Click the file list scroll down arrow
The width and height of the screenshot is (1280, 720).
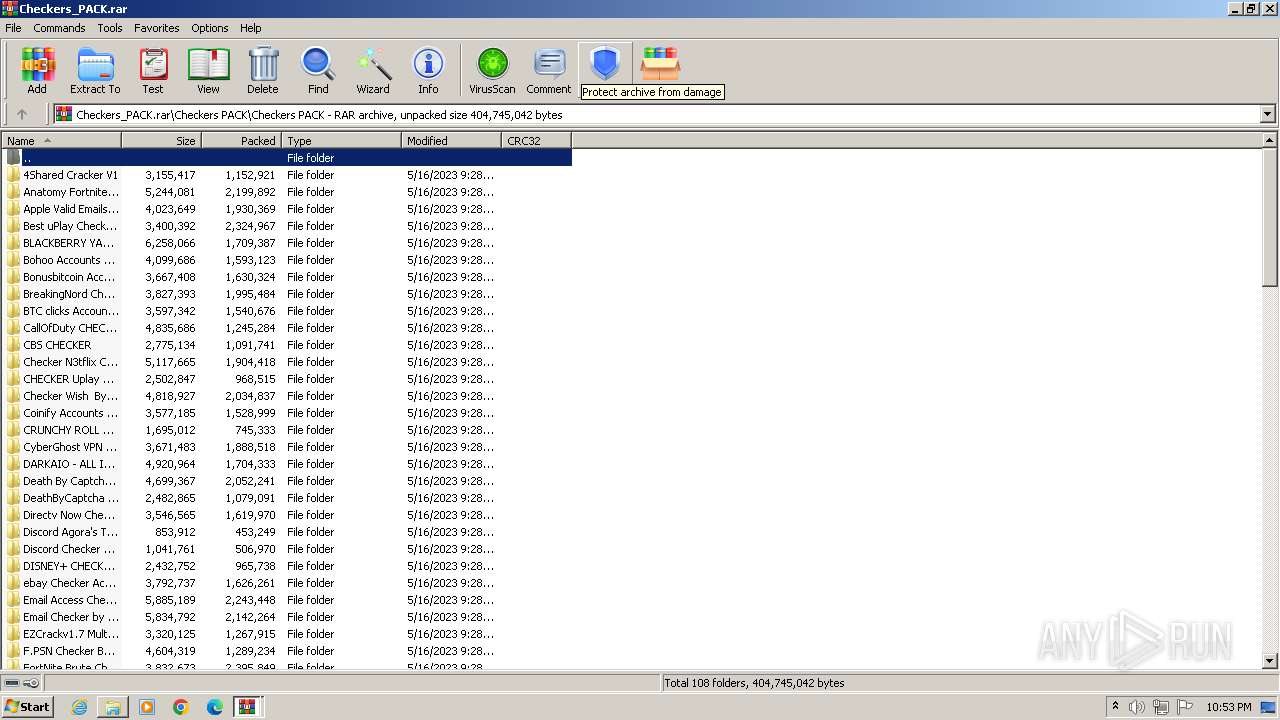coord(1270,661)
